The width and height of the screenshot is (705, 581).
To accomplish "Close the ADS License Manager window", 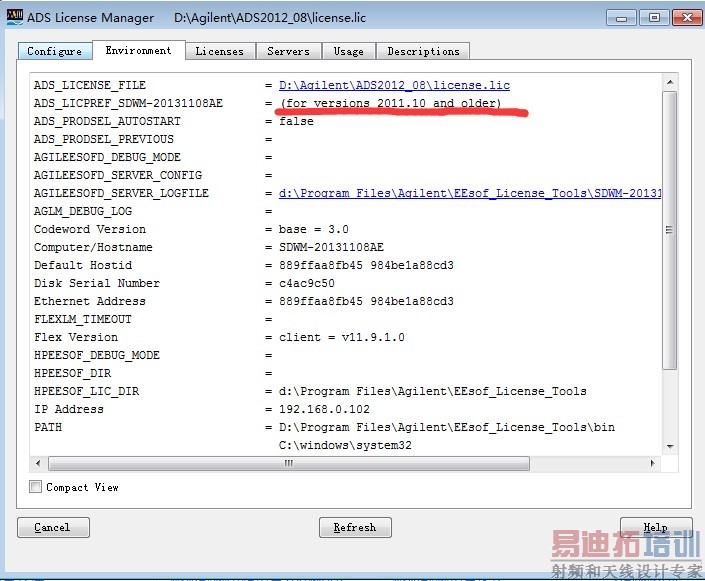I will coord(687,18).
